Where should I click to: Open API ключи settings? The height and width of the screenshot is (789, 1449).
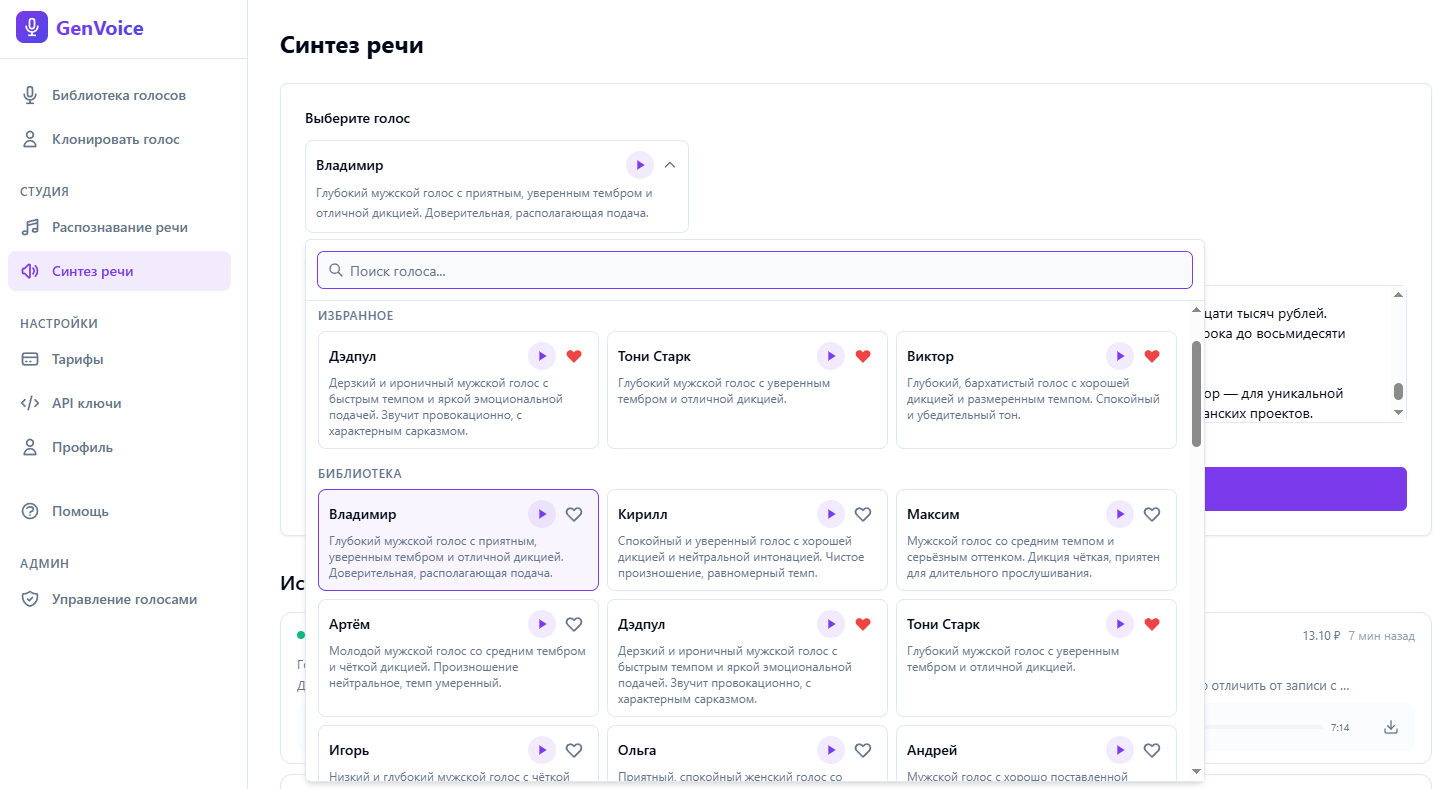87,403
